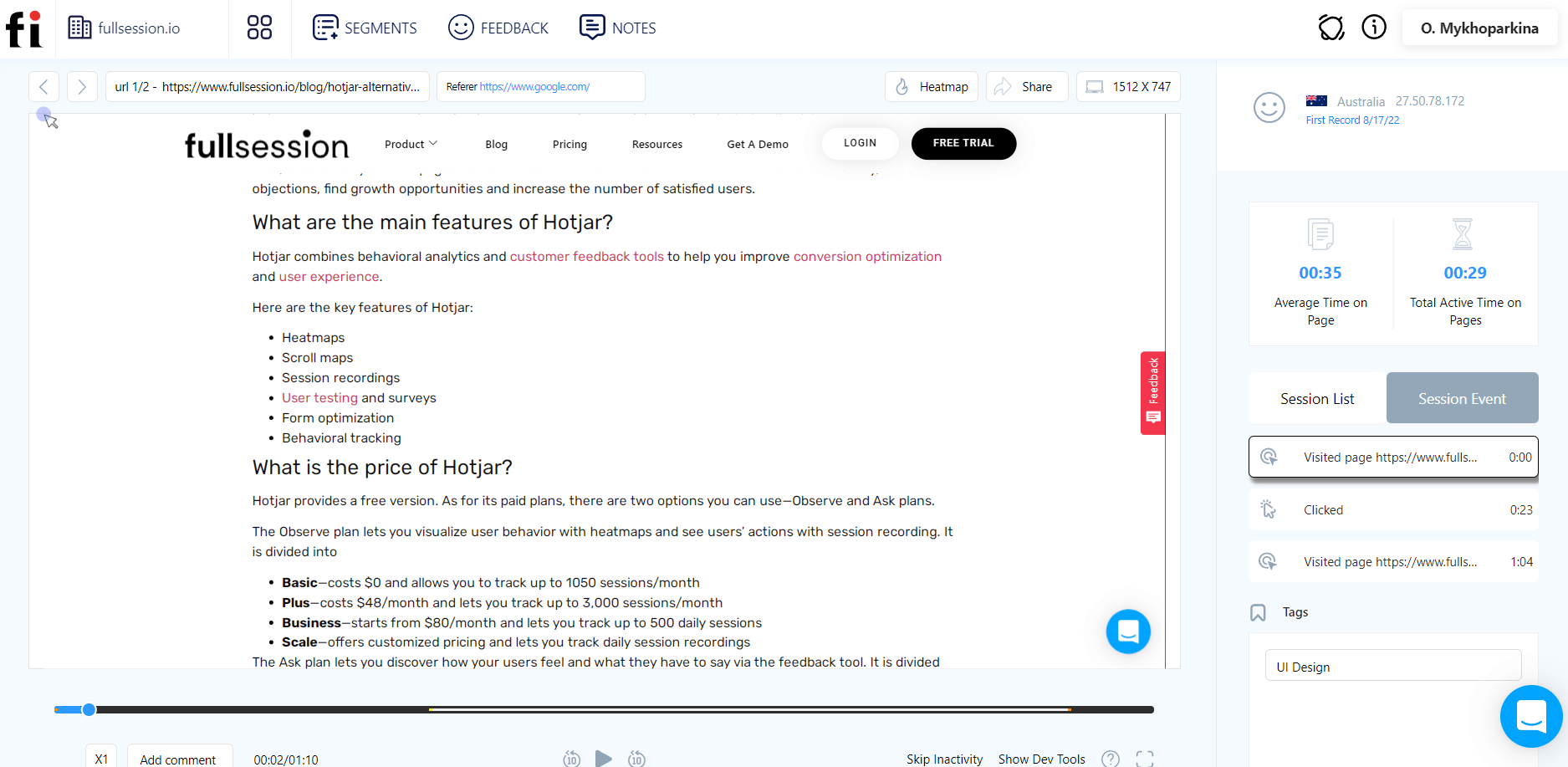The width and height of the screenshot is (1568, 767).
Task: Share this session recording
Action: pos(1027,86)
